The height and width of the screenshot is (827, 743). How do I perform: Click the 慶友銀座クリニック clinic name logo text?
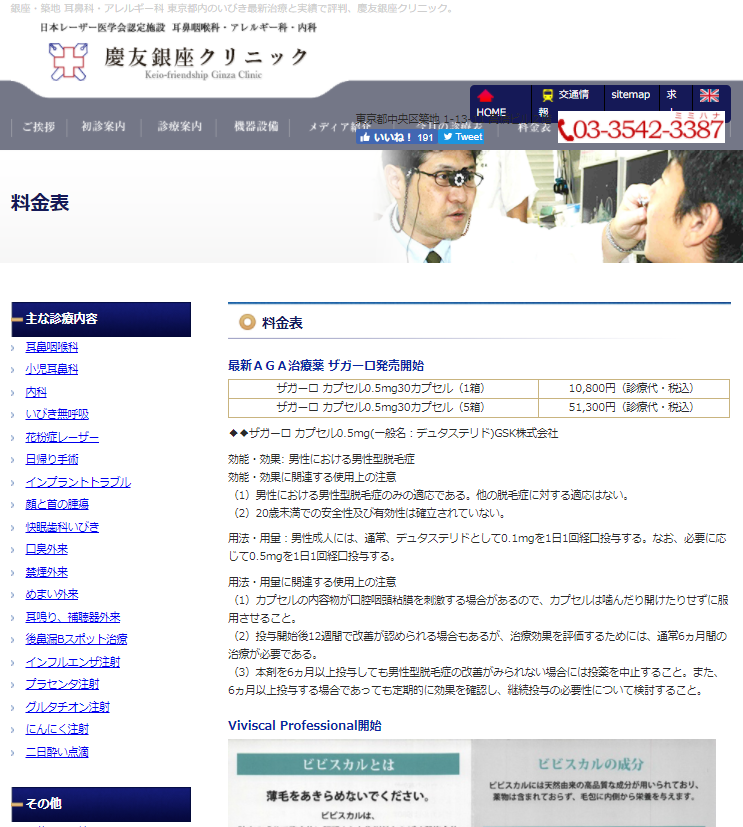[206, 57]
